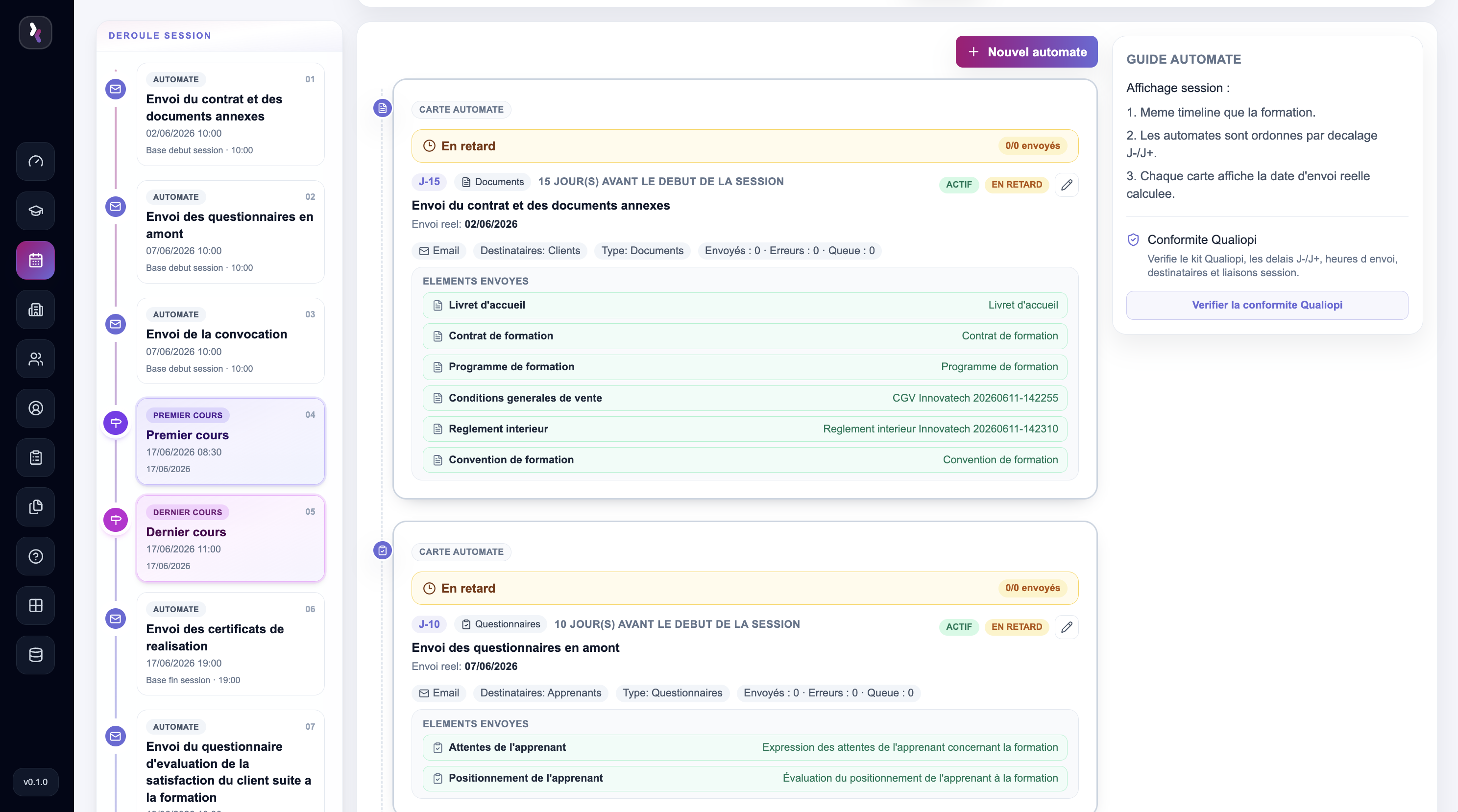This screenshot has height=812, width=1458.
Task: Open Conditions generales de vente row
Action: pos(745,398)
